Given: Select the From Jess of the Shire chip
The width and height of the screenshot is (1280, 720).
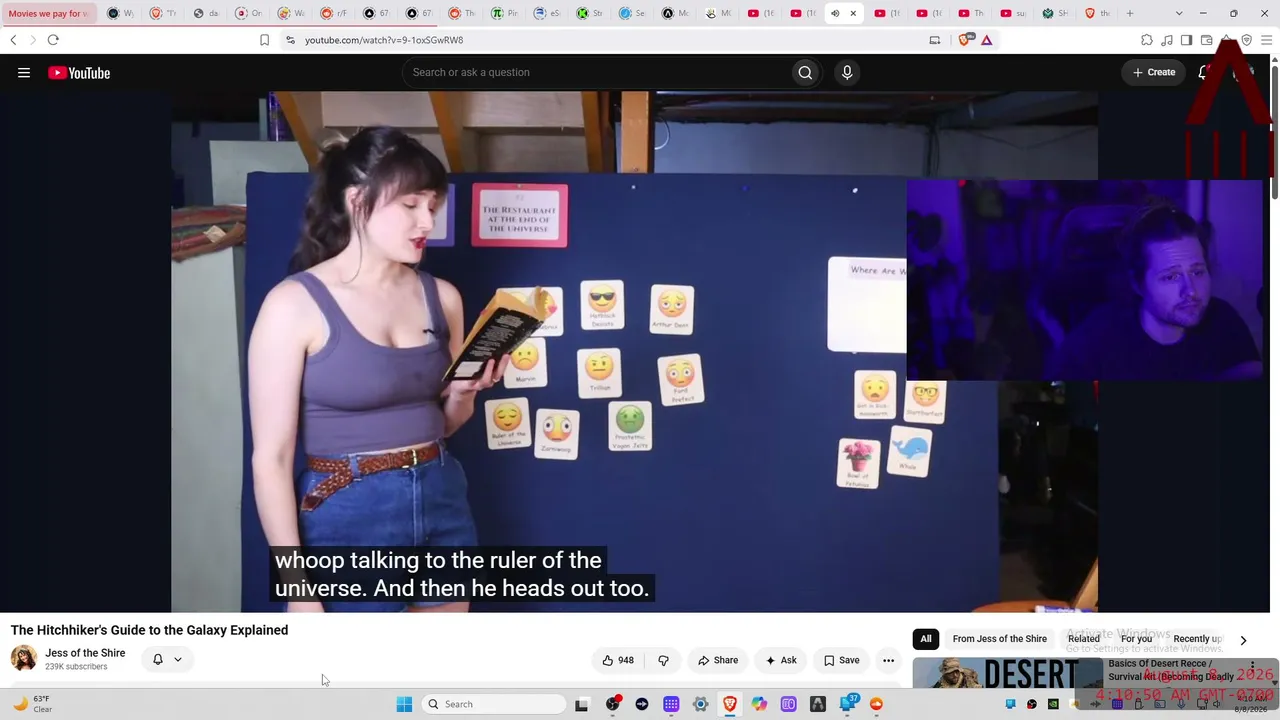Looking at the screenshot, I should [x=1000, y=639].
